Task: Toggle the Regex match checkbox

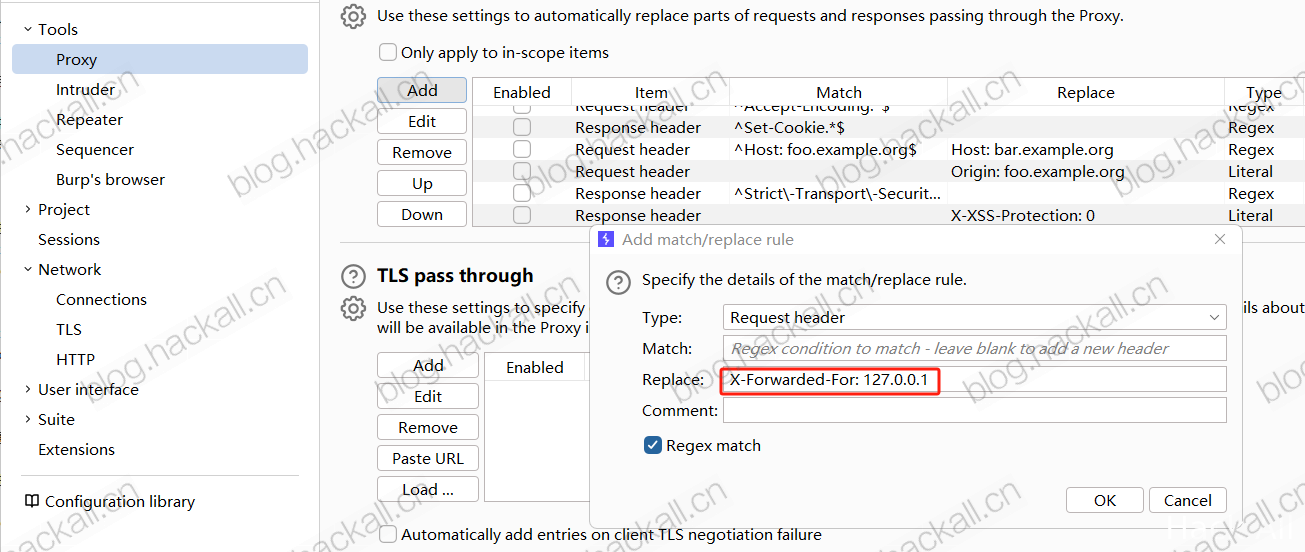Action: tap(653, 445)
